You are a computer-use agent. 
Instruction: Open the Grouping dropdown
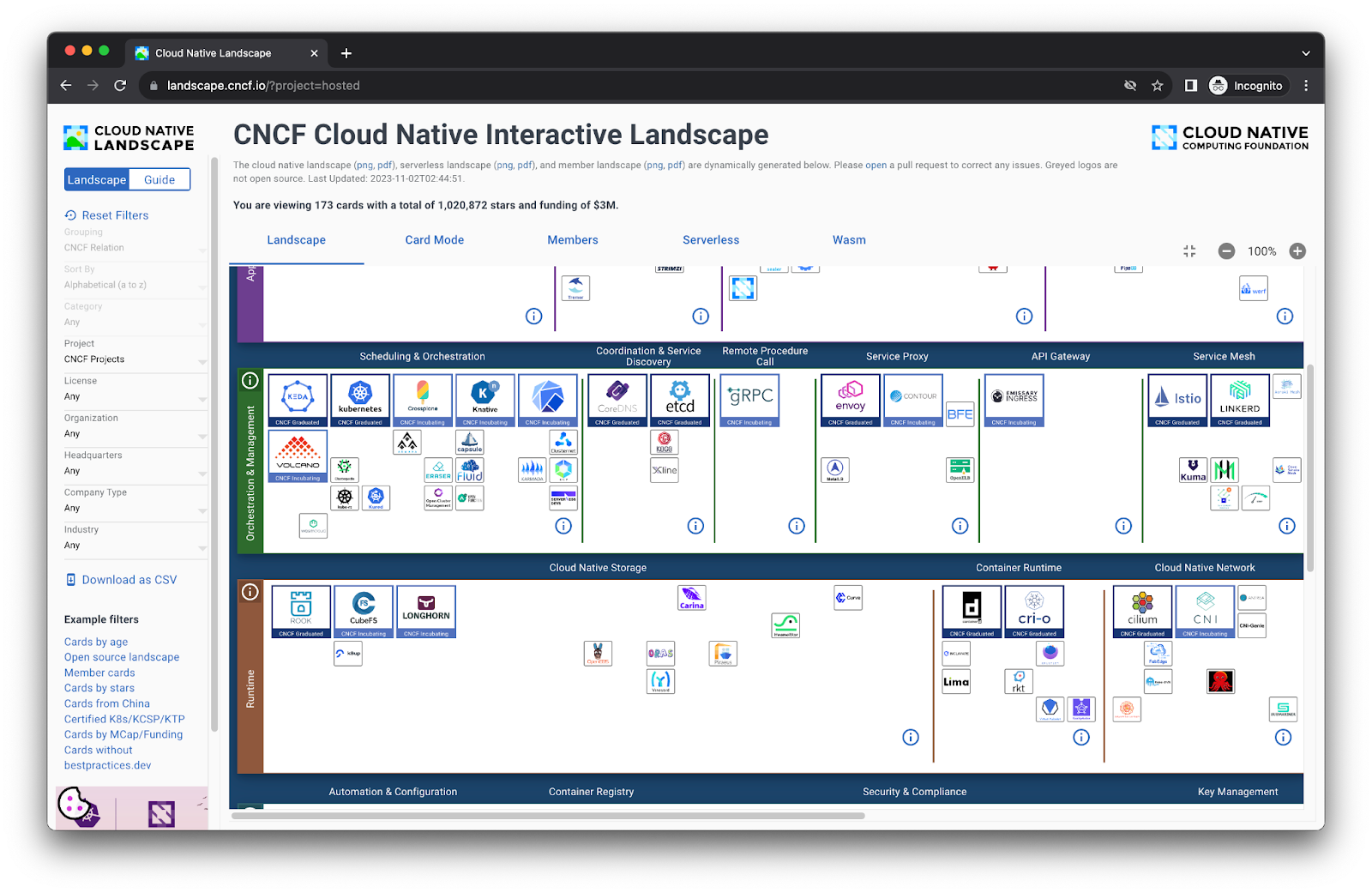click(x=135, y=247)
